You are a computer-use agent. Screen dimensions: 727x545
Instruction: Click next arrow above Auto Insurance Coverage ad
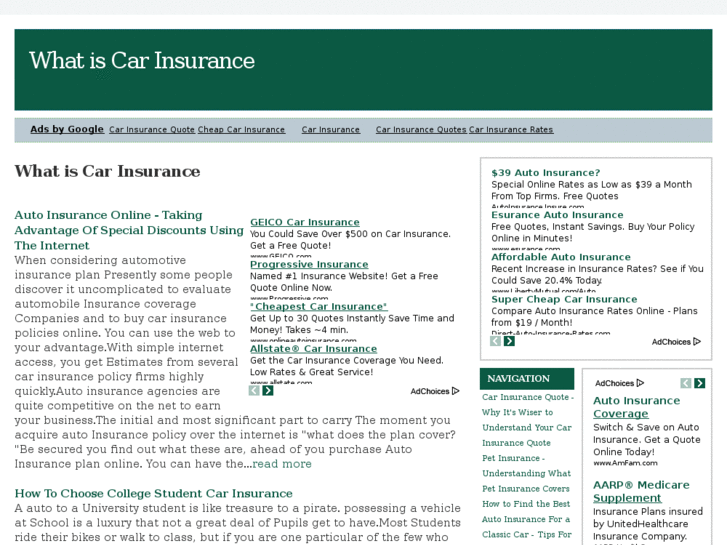(700, 383)
